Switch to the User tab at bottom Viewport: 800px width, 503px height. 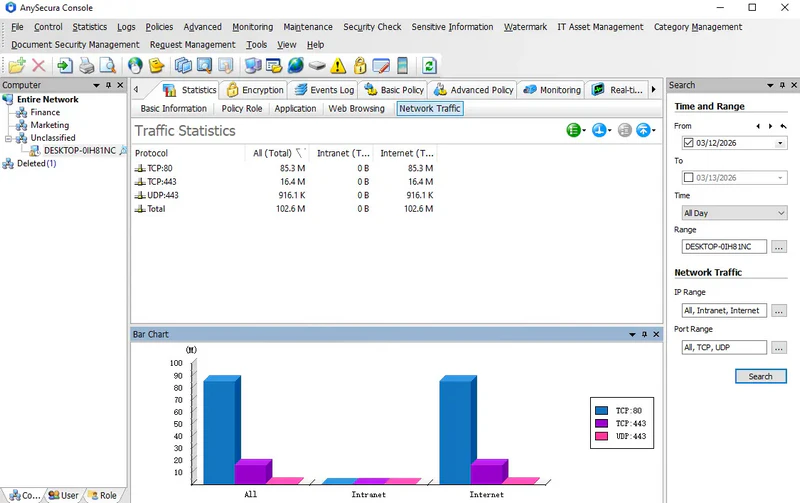tap(64, 495)
